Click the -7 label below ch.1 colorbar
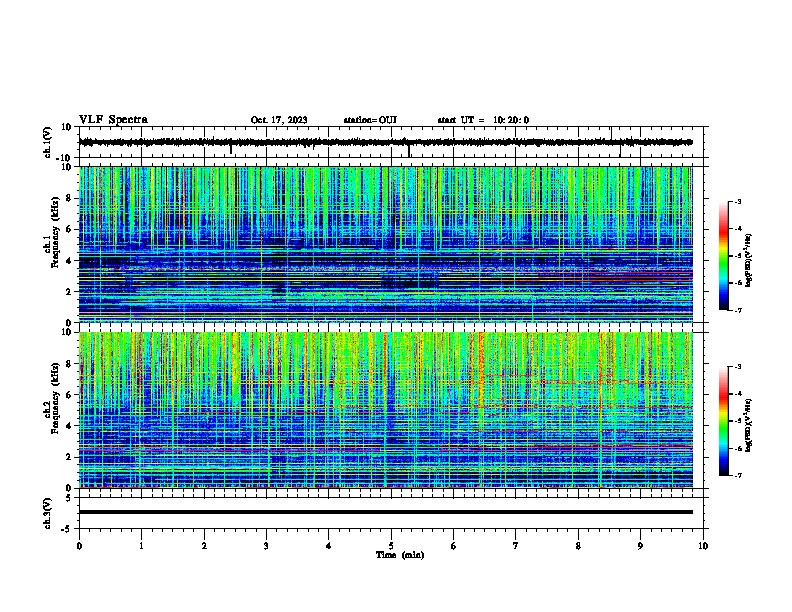Screen dimensions: 792x612 tap(738, 310)
